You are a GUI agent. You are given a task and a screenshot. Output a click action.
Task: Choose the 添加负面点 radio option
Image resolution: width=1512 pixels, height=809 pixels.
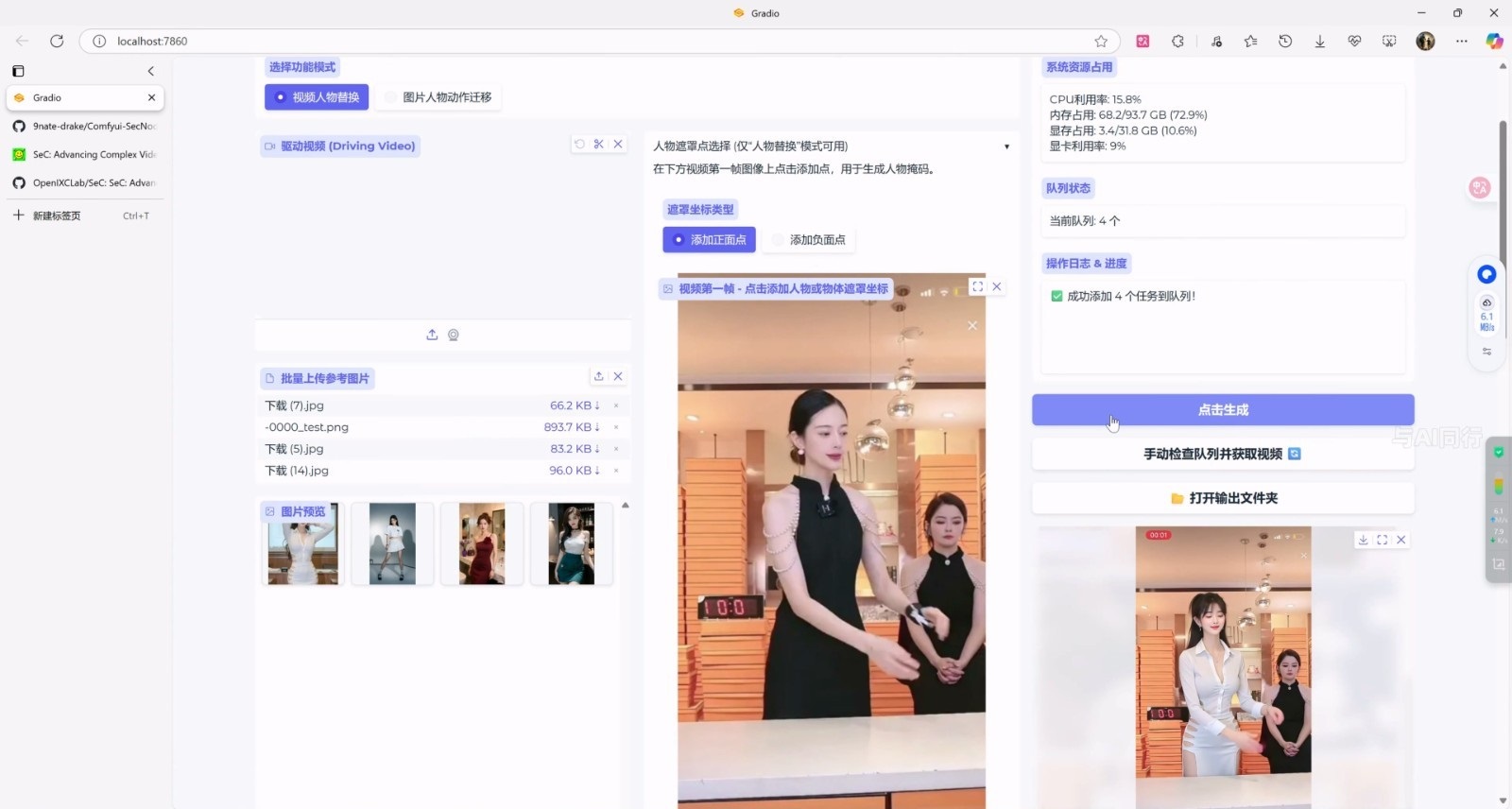tap(809, 240)
